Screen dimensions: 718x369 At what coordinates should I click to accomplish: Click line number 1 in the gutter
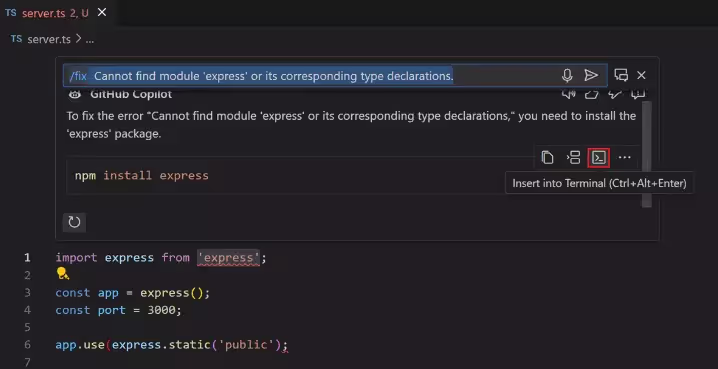pyautogui.click(x=27, y=258)
